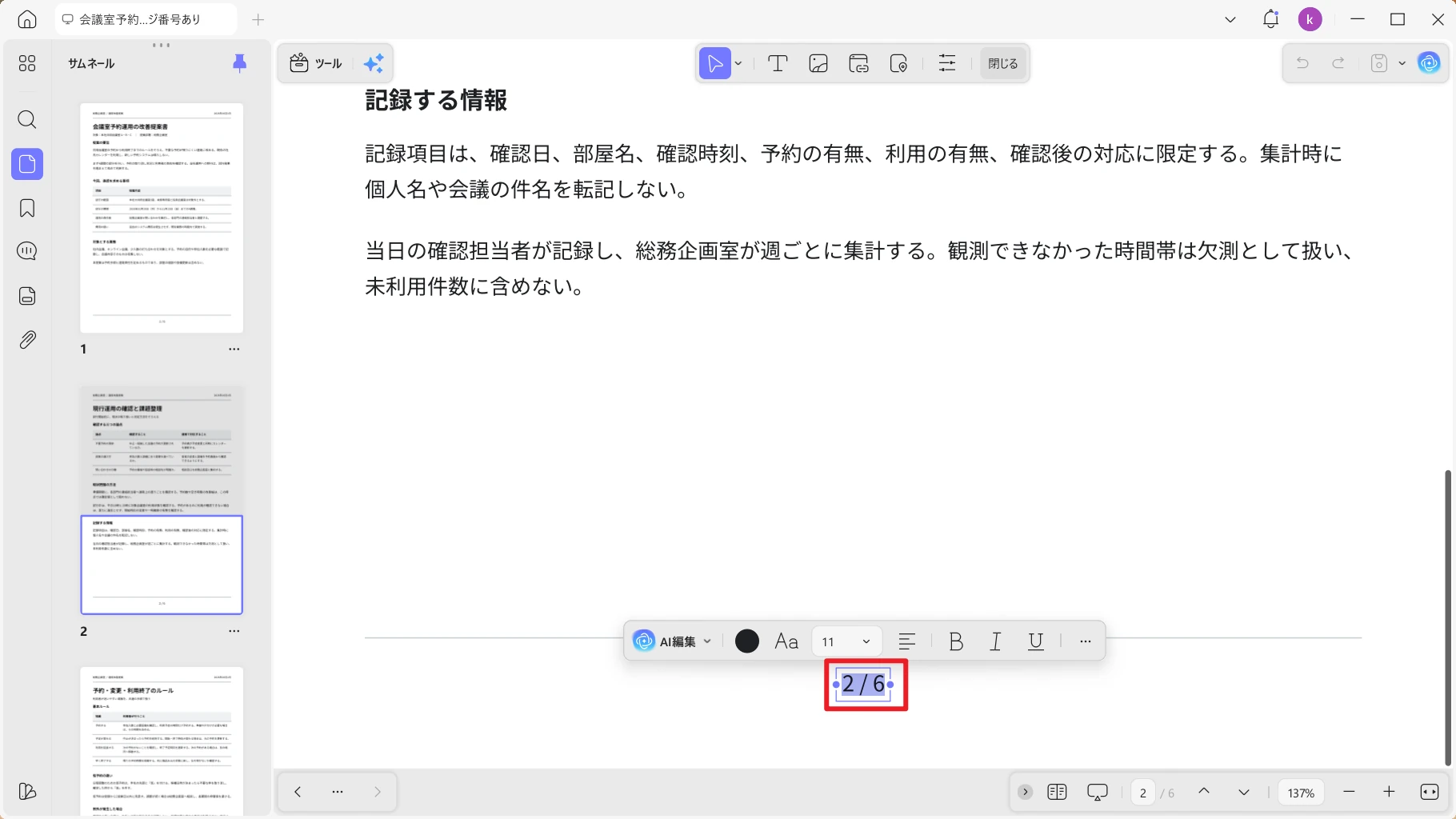Open the attachments paperclip panel
The image size is (1456, 819).
coord(27,340)
